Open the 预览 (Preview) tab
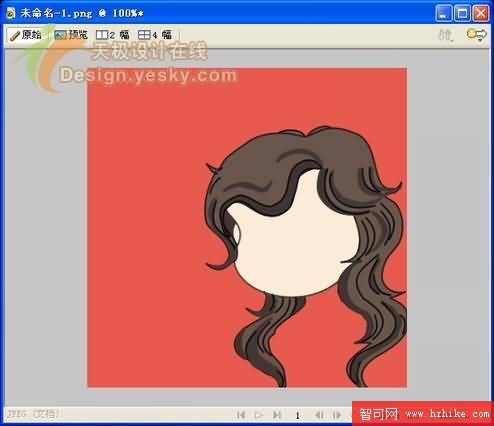Viewport: 494px width, 426px height. pyautogui.click(x=71, y=35)
